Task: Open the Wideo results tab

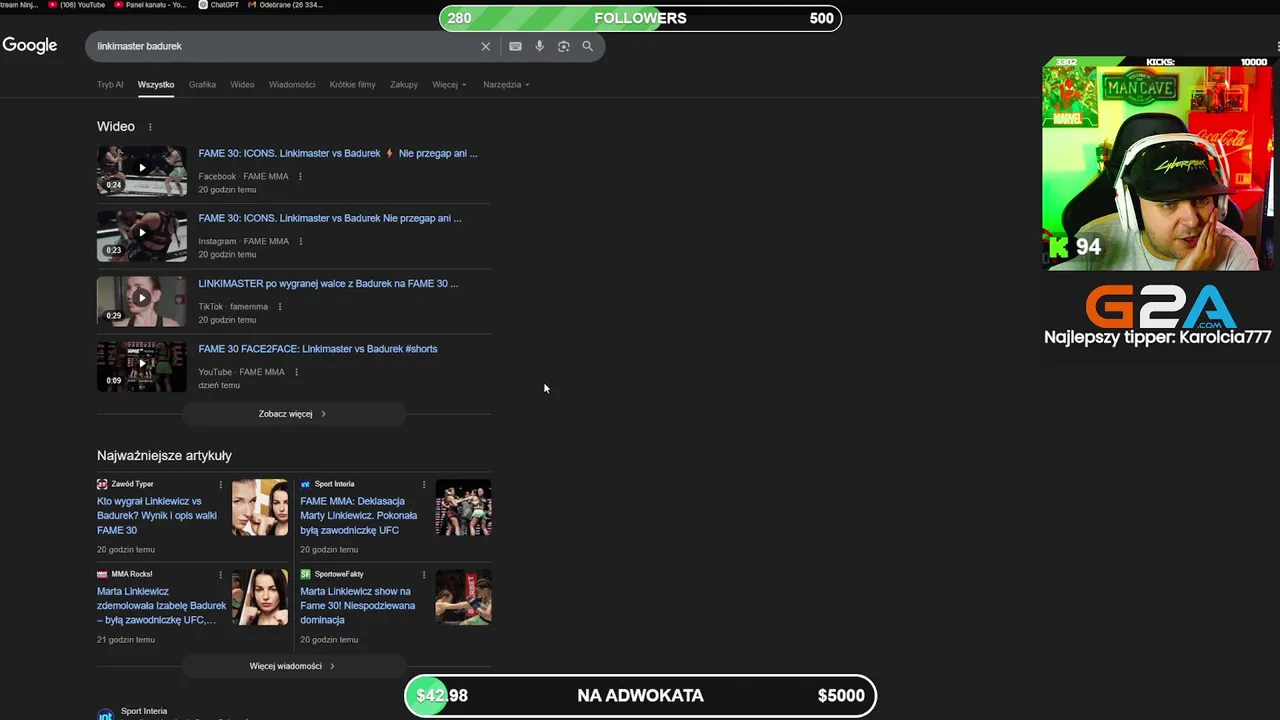Action: [242, 84]
